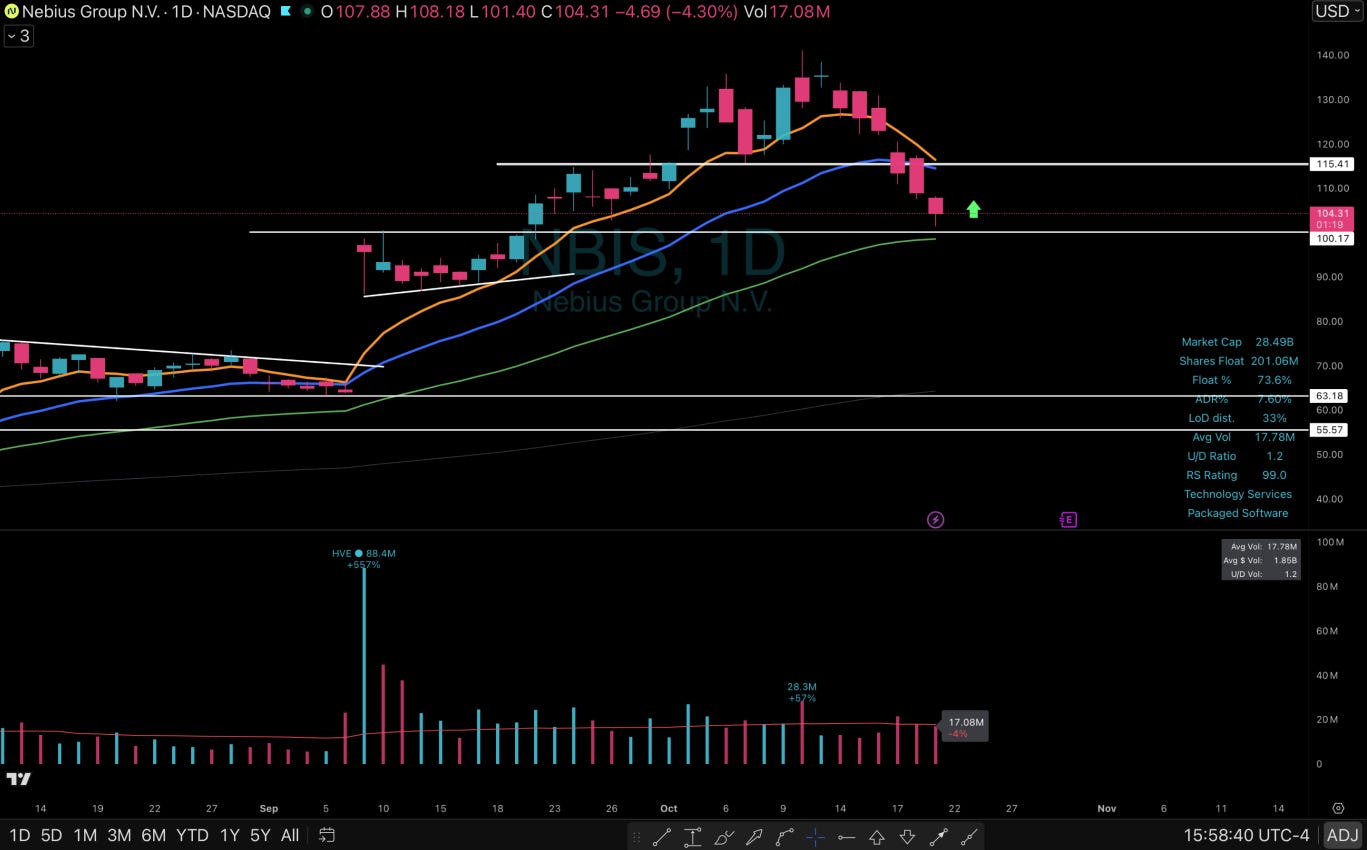This screenshot has height=850, width=1367.
Task: Click the LoD dist. 33% stat
Action: [x=1237, y=418]
